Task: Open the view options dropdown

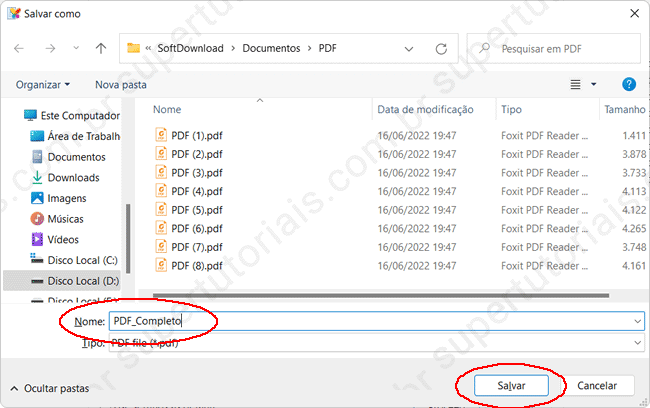Action: point(593,85)
